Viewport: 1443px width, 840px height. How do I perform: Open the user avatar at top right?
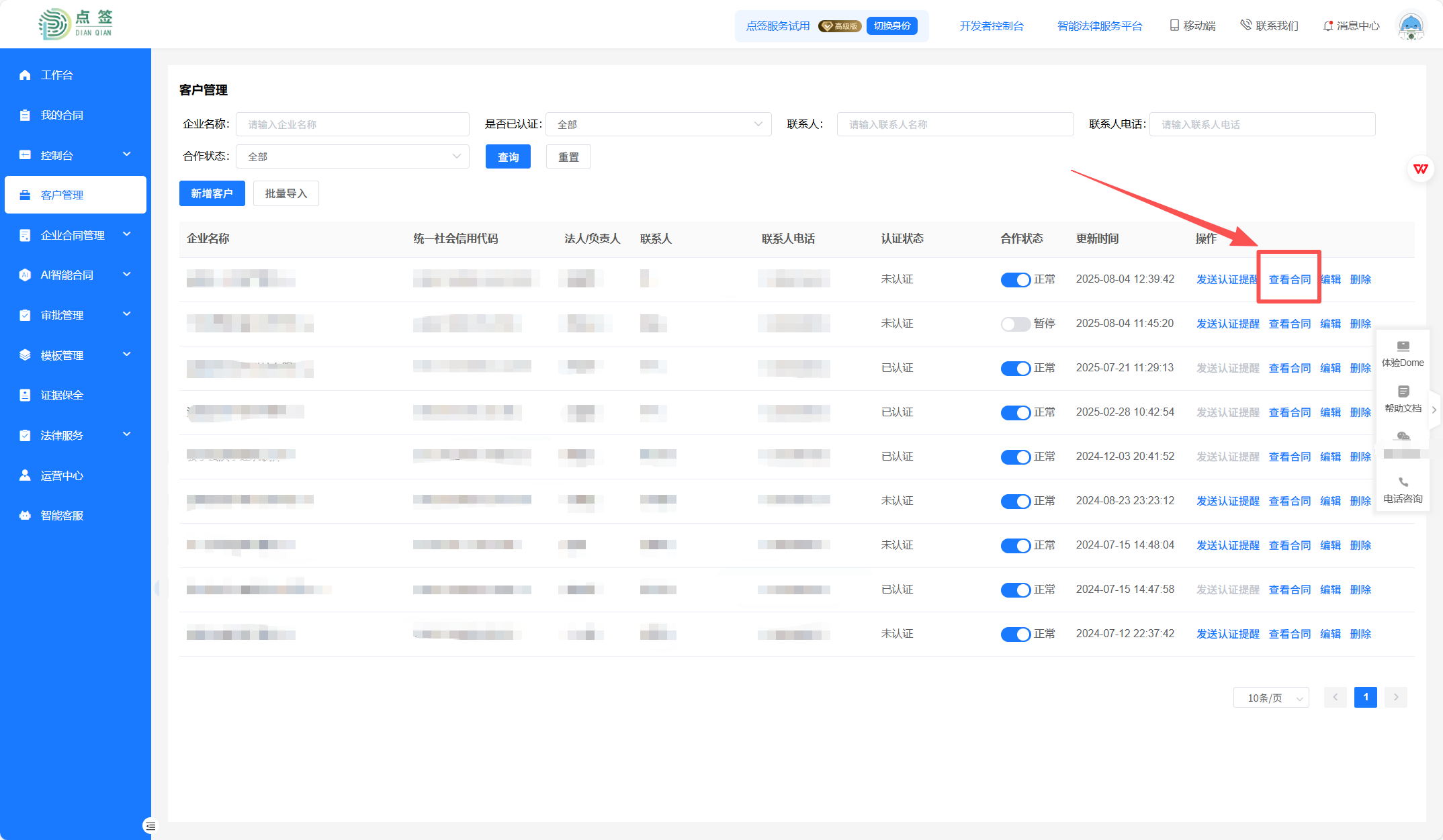[x=1411, y=26]
